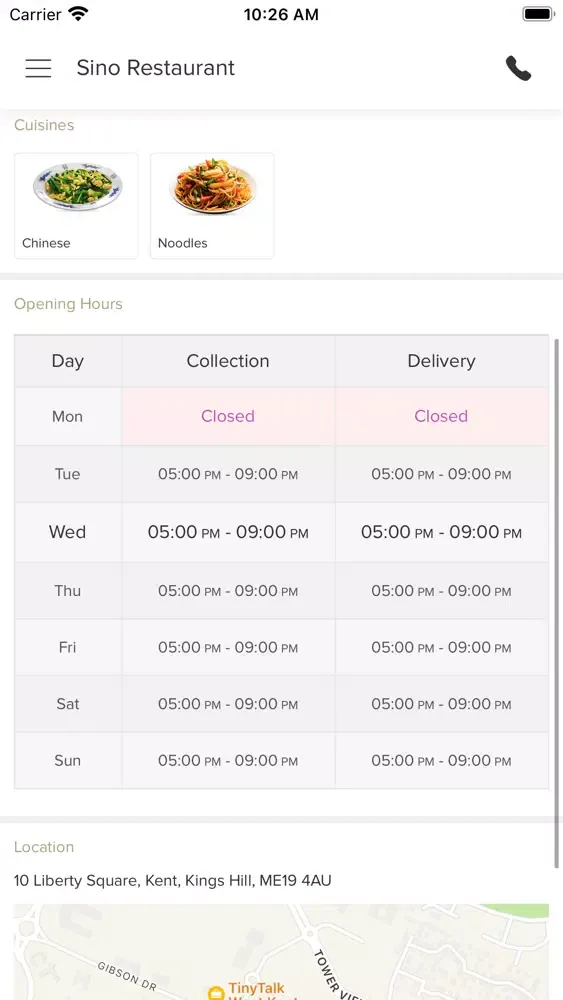Click the Sino Restaurant title
The image size is (563, 1000).
pyautogui.click(x=156, y=68)
